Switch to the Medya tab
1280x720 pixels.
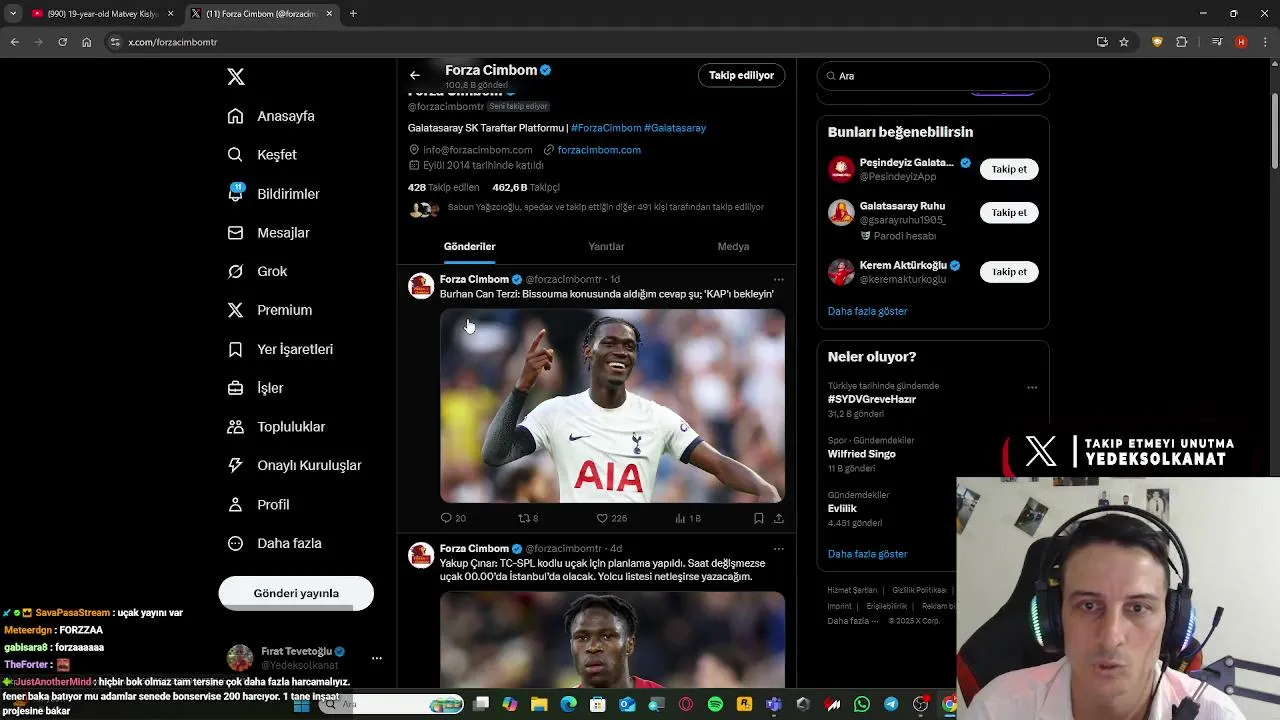[x=733, y=247]
